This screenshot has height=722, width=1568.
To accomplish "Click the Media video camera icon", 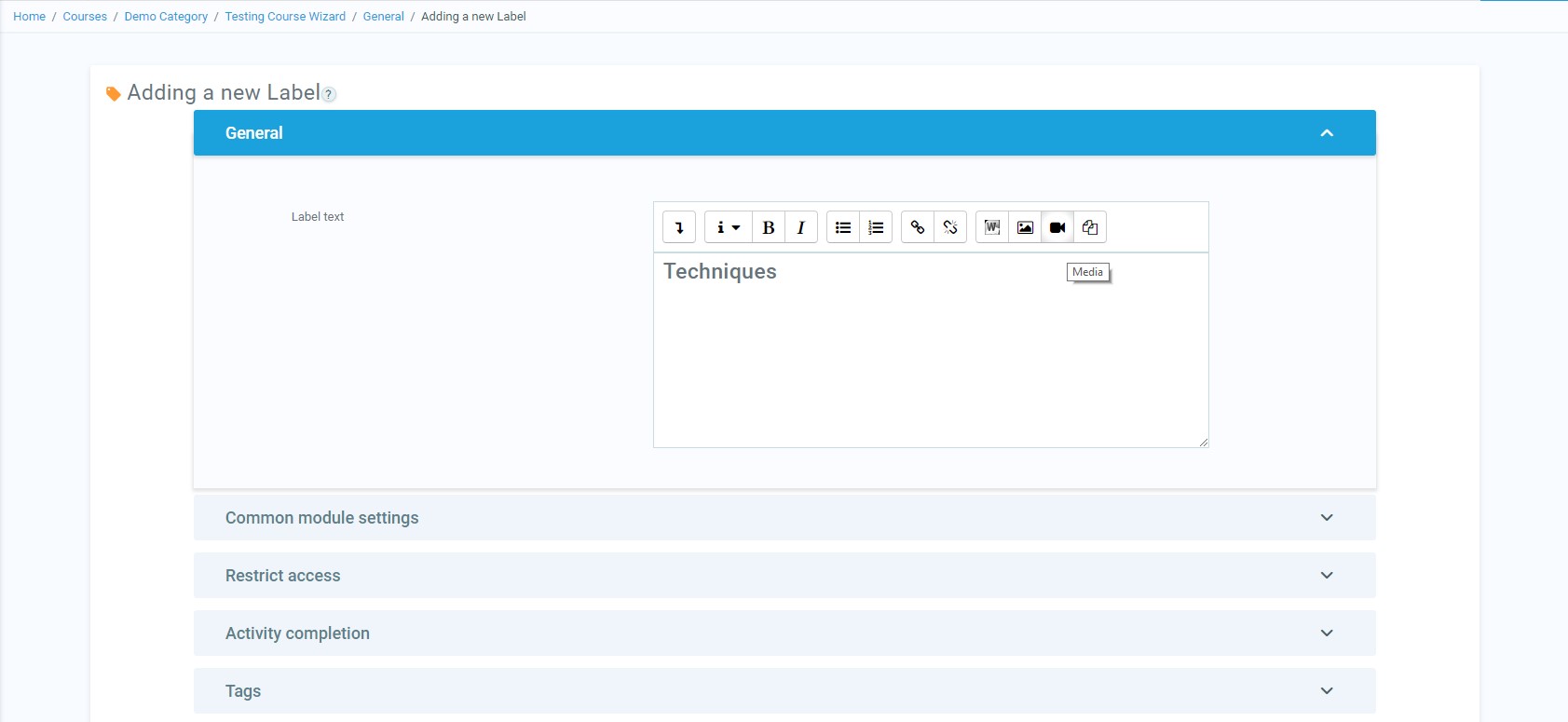I will (1057, 227).
